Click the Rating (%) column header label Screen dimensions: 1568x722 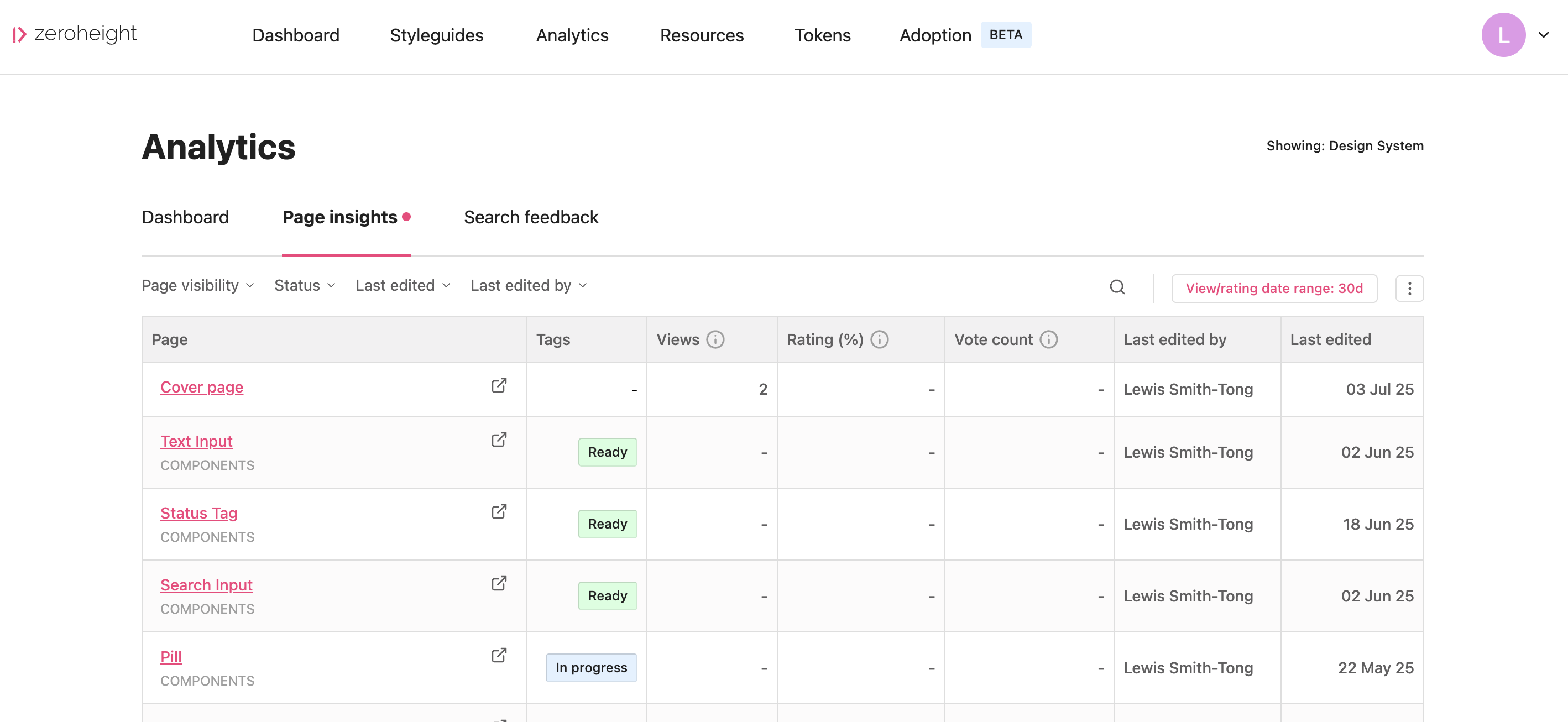coord(825,339)
